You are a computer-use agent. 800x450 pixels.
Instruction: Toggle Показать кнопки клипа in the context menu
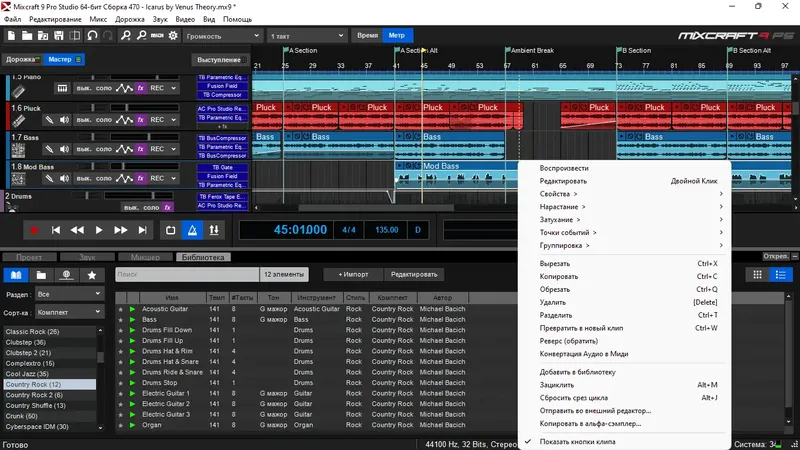click(x=577, y=442)
